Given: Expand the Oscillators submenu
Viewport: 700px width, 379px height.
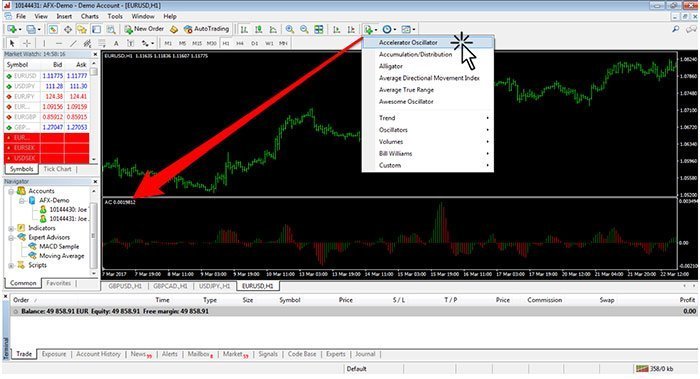Looking at the screenshot, I should [428, 130].
